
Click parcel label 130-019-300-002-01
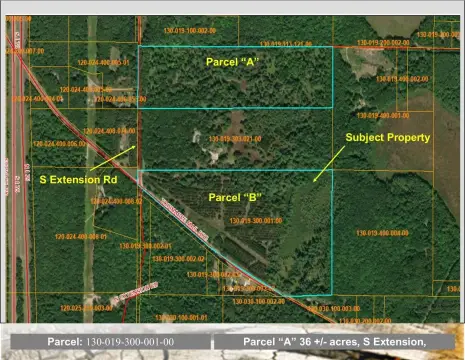click(x=146, y=246)
